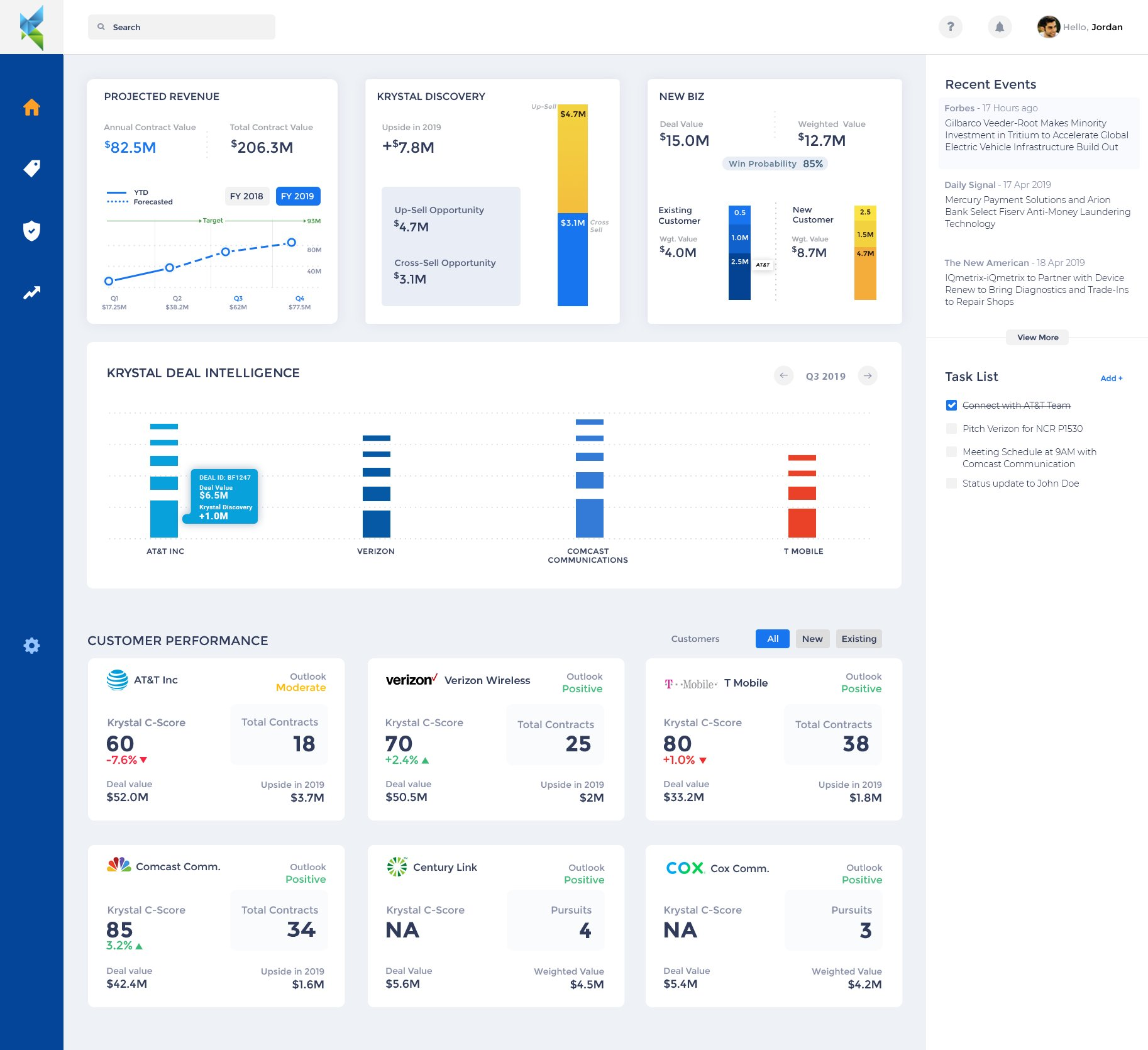The width and height of the screenshot is (1148, 1050).
Task: Click the Q3 data point on revenue chart
Action: [226, 251]
